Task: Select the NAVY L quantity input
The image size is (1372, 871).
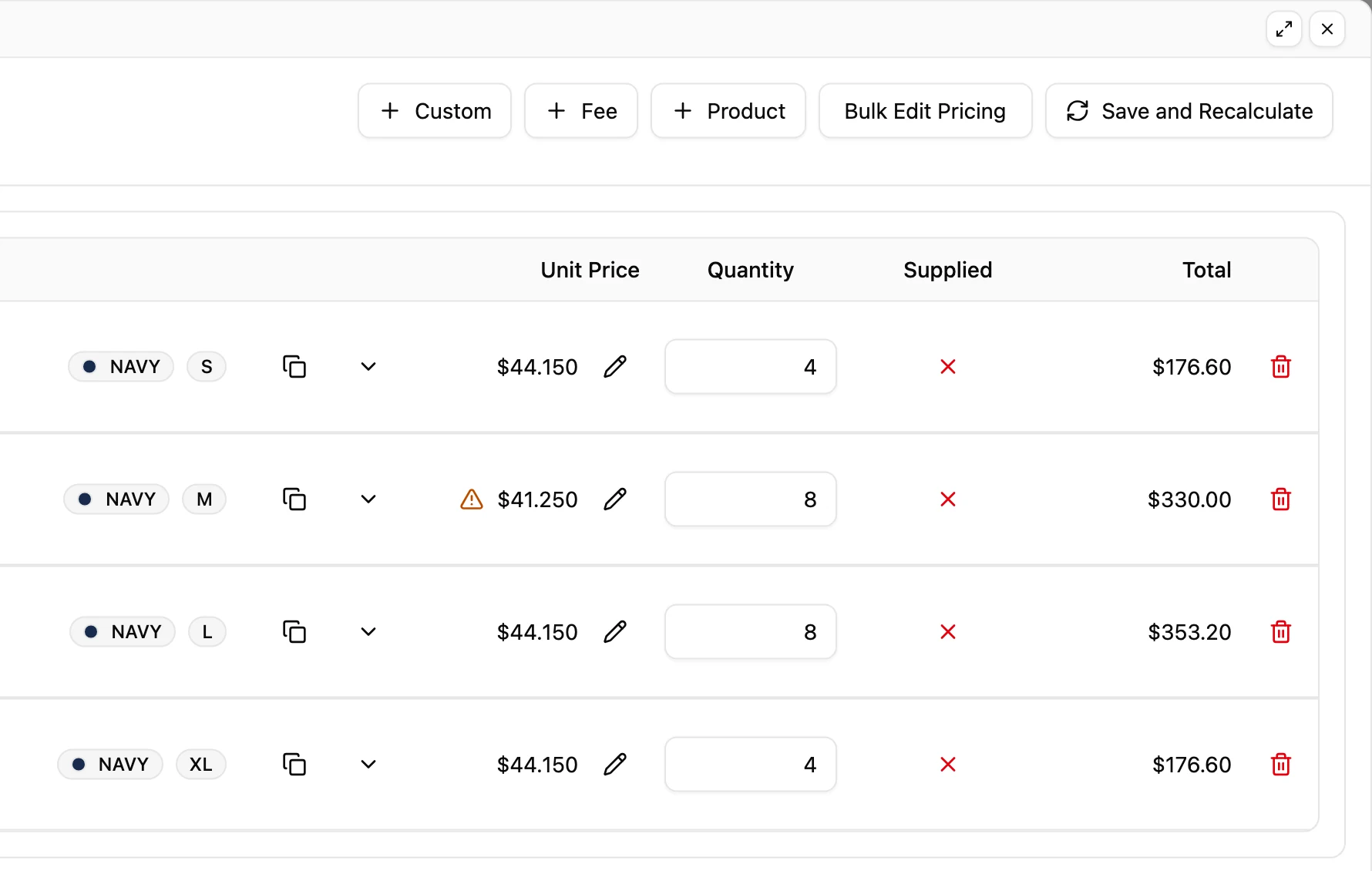Action: coord(751,632)
